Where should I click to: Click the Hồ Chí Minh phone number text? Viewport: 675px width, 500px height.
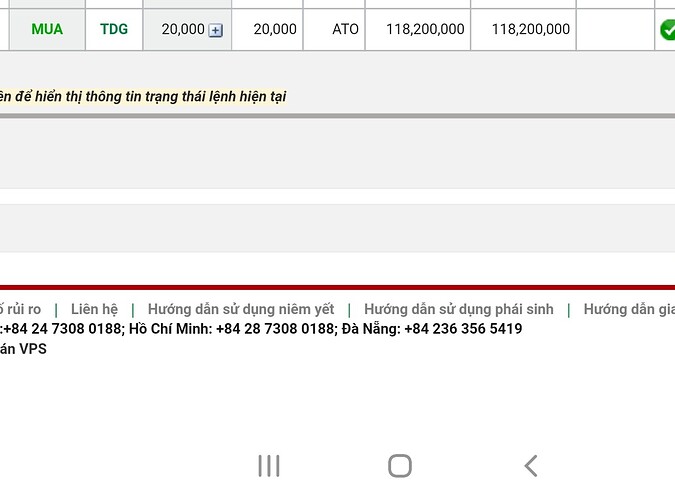[x=276, y=329]
